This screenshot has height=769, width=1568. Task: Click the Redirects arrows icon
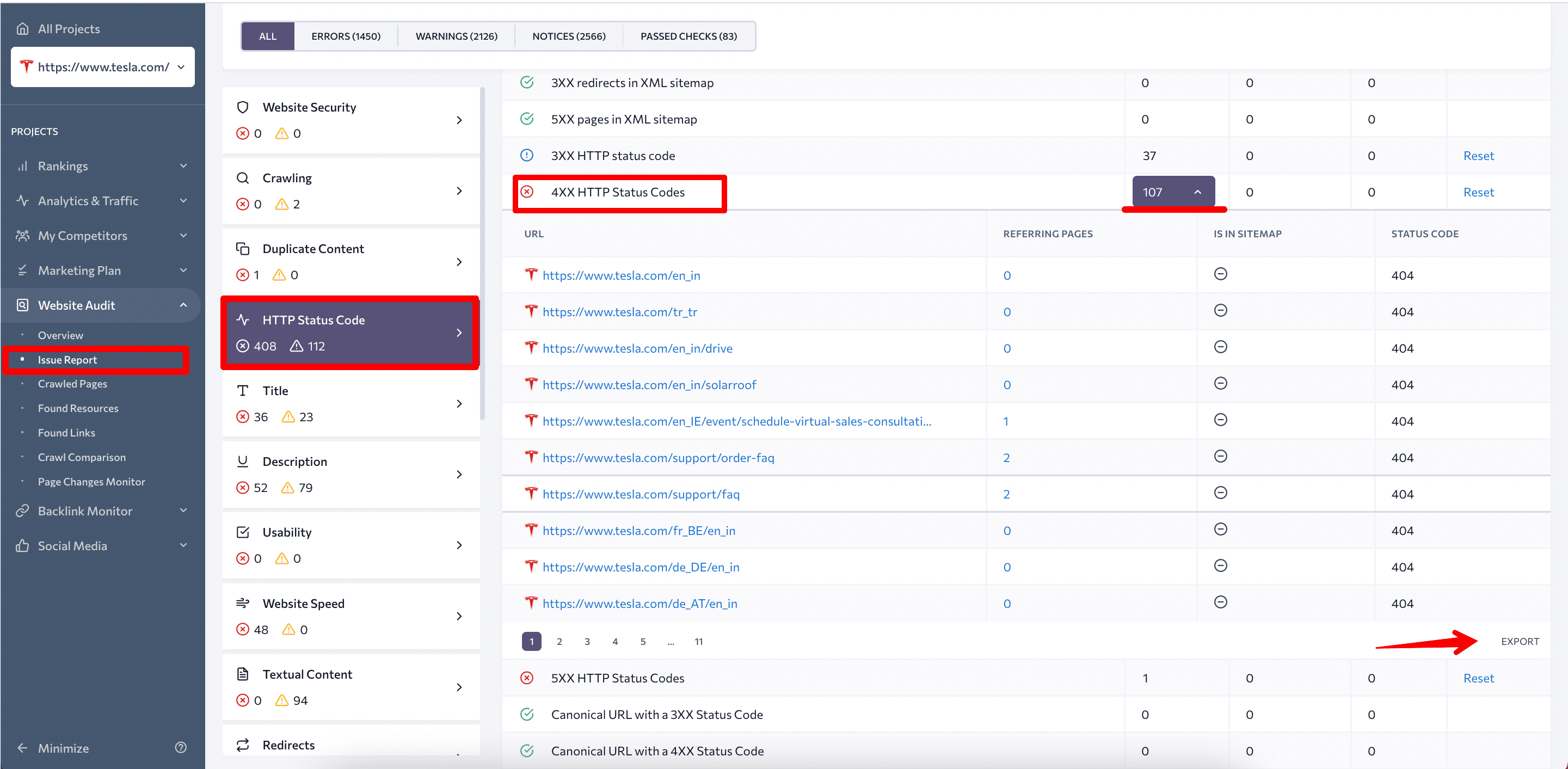[x=242, y=745]
